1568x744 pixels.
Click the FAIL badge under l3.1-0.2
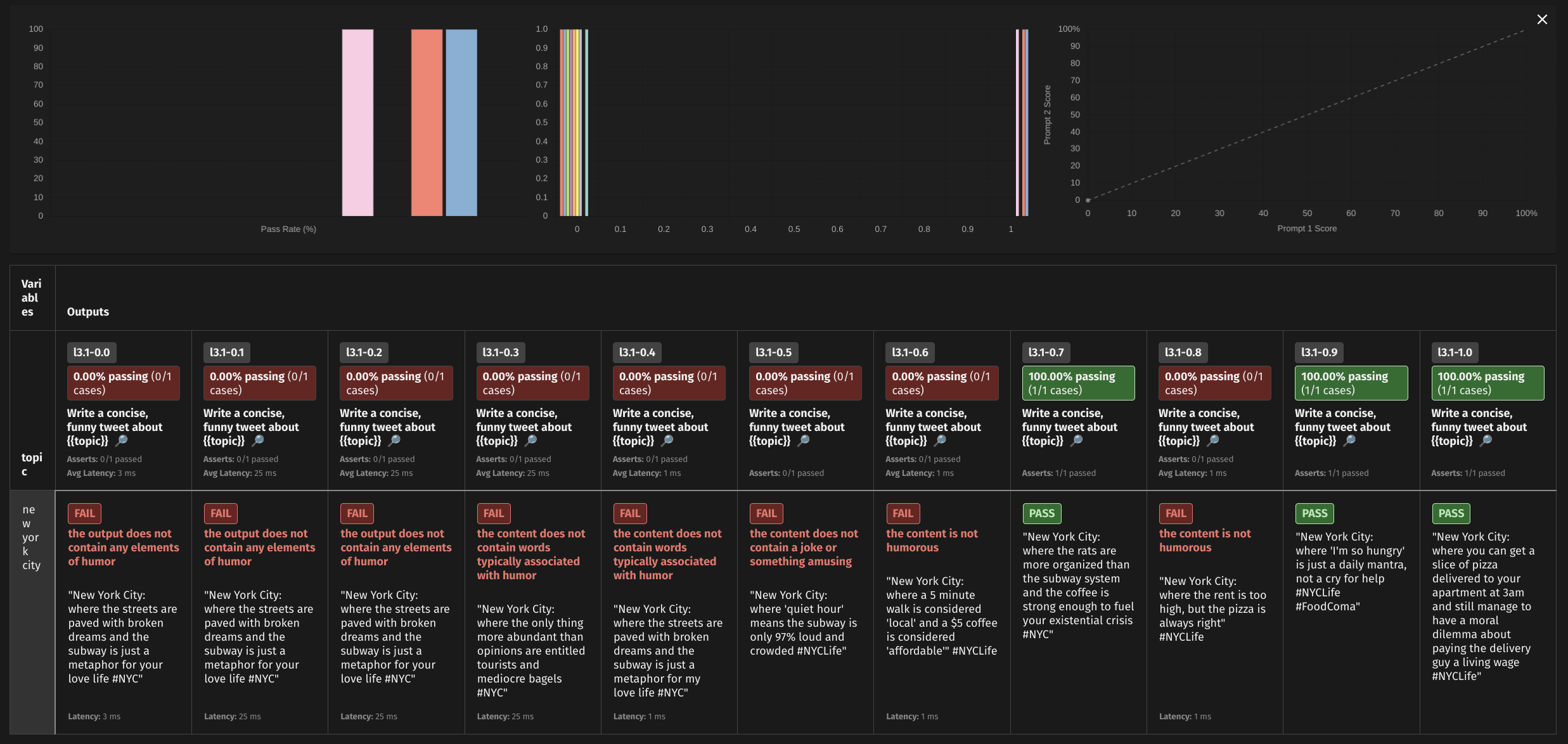[357, 513]
